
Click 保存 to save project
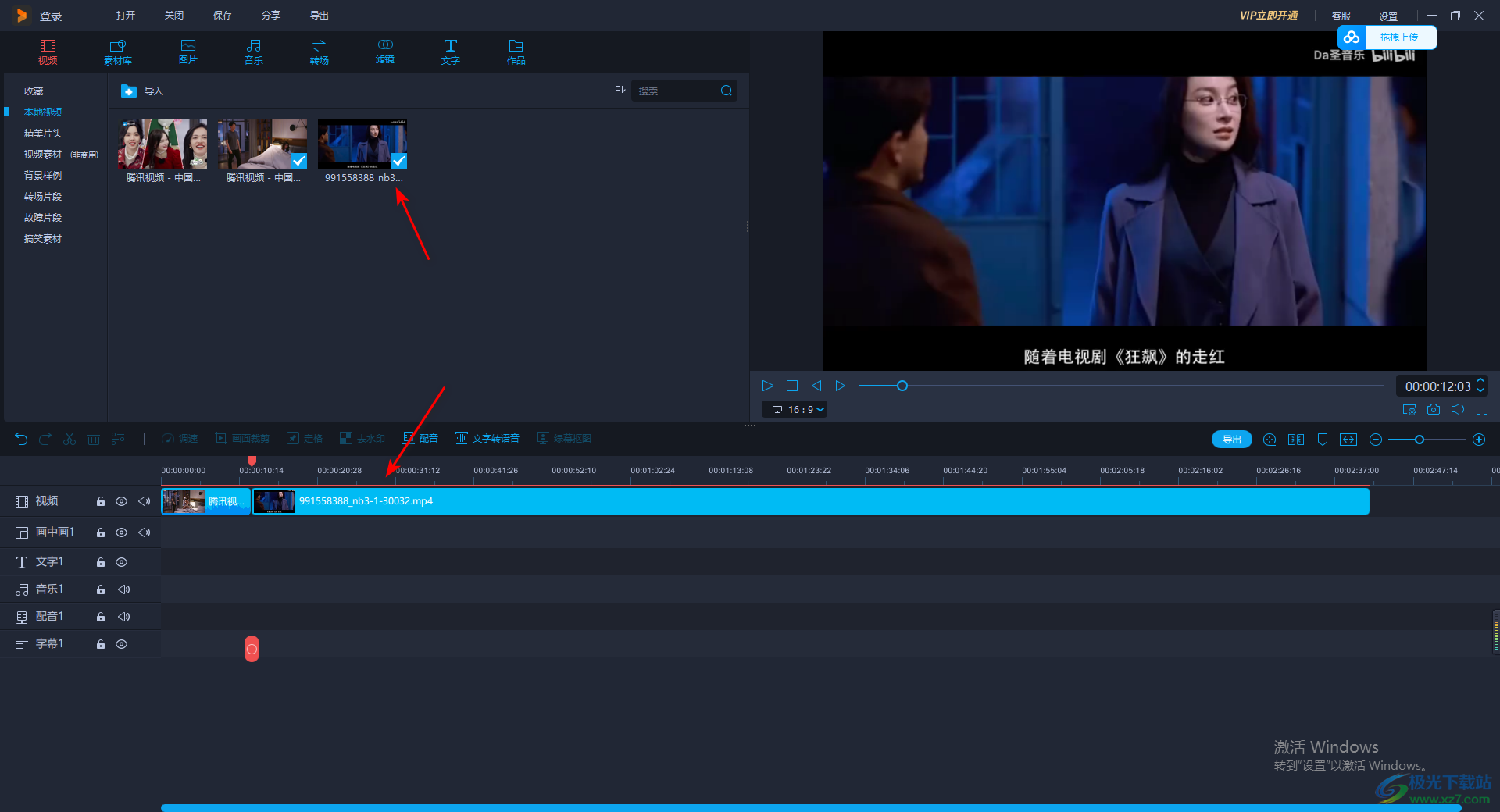click(x=223, y=16)
